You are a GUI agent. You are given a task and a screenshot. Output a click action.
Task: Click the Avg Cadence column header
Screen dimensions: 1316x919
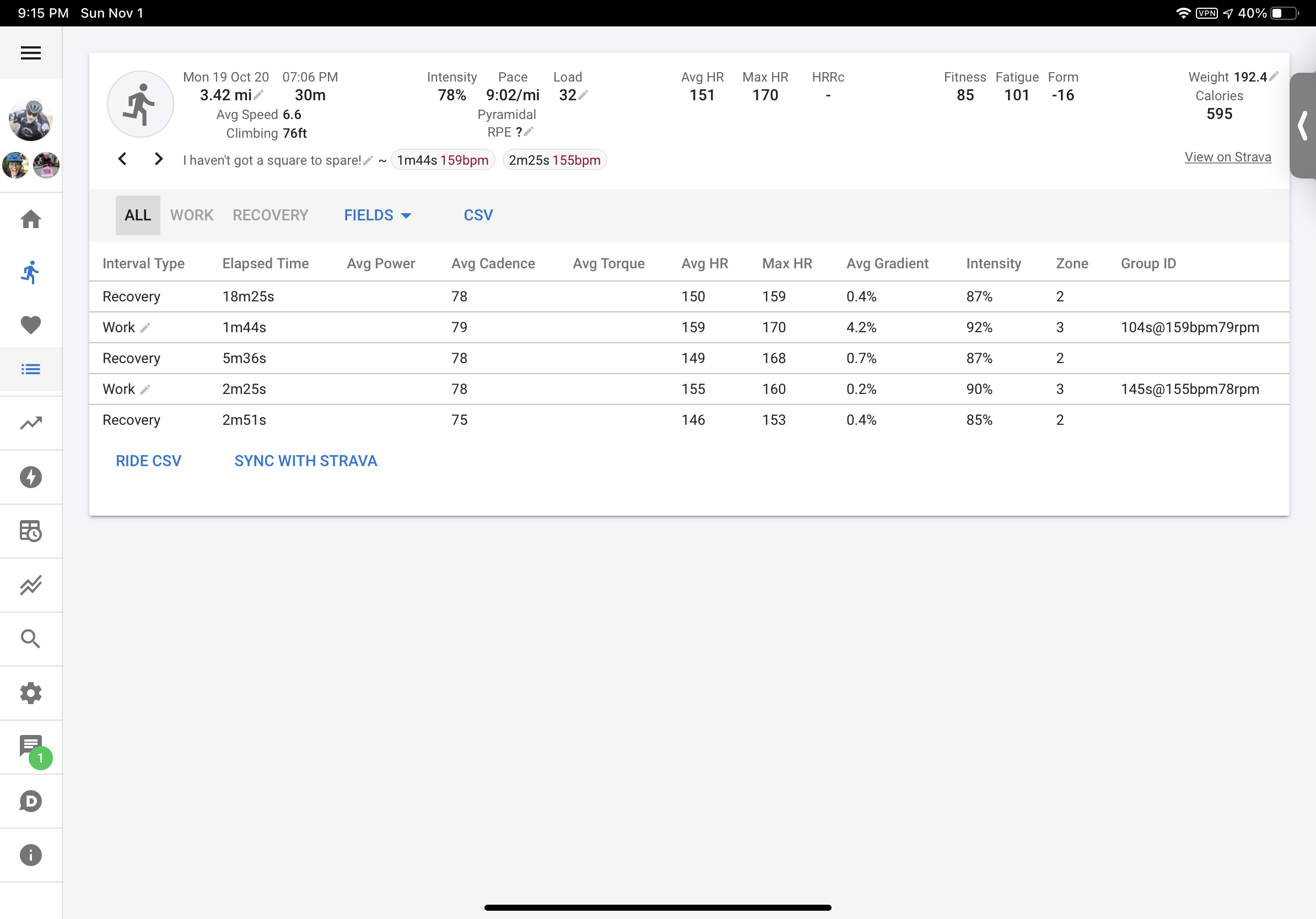[493, 263]
